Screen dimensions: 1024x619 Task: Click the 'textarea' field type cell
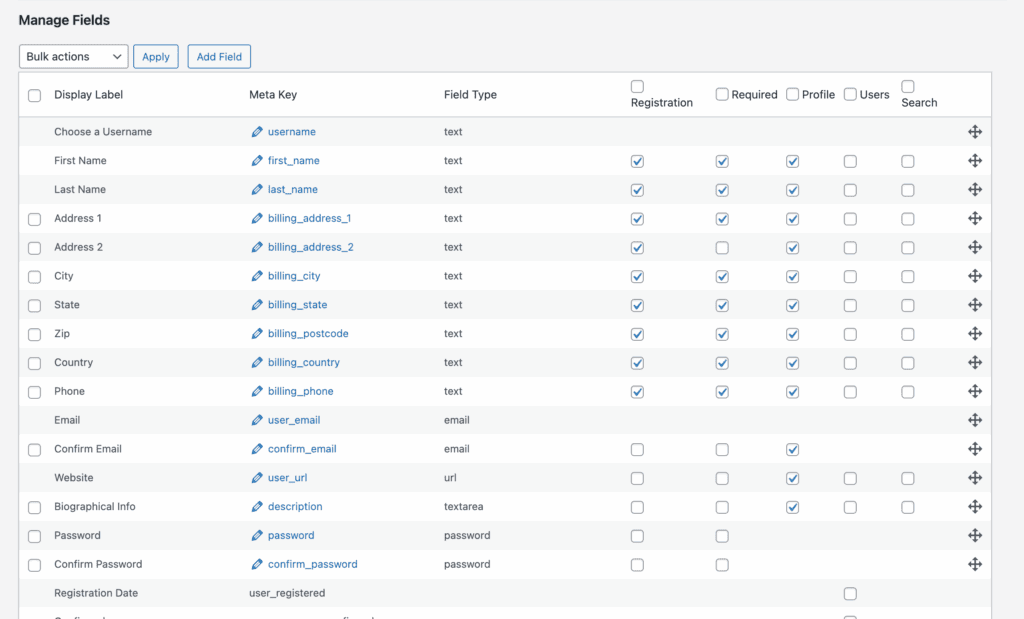tap(464, 507)
